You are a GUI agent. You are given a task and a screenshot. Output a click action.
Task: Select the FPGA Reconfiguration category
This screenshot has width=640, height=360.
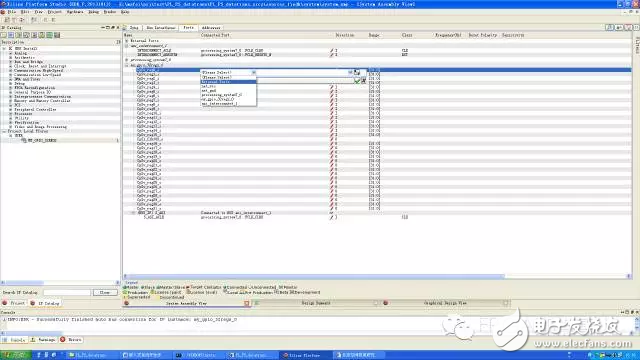pyautogui.click(x=34, y=88)
